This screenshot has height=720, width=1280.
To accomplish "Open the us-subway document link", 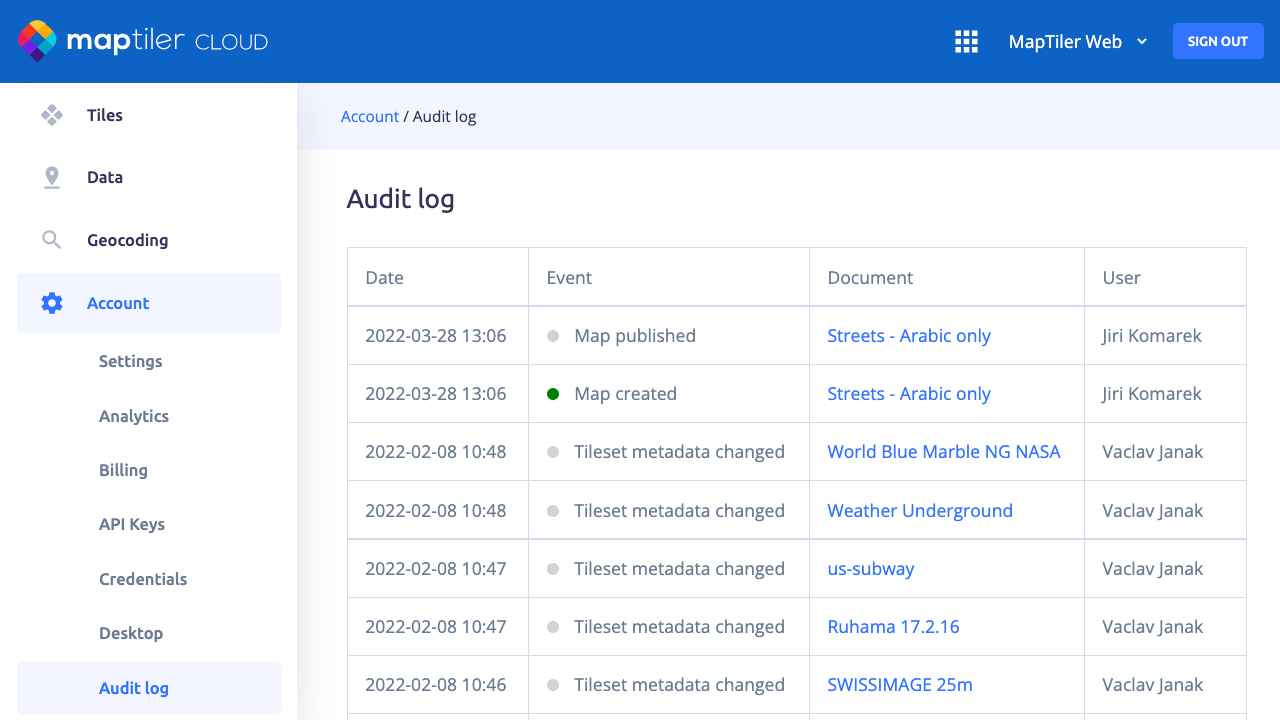I will [x=870, y=568].
